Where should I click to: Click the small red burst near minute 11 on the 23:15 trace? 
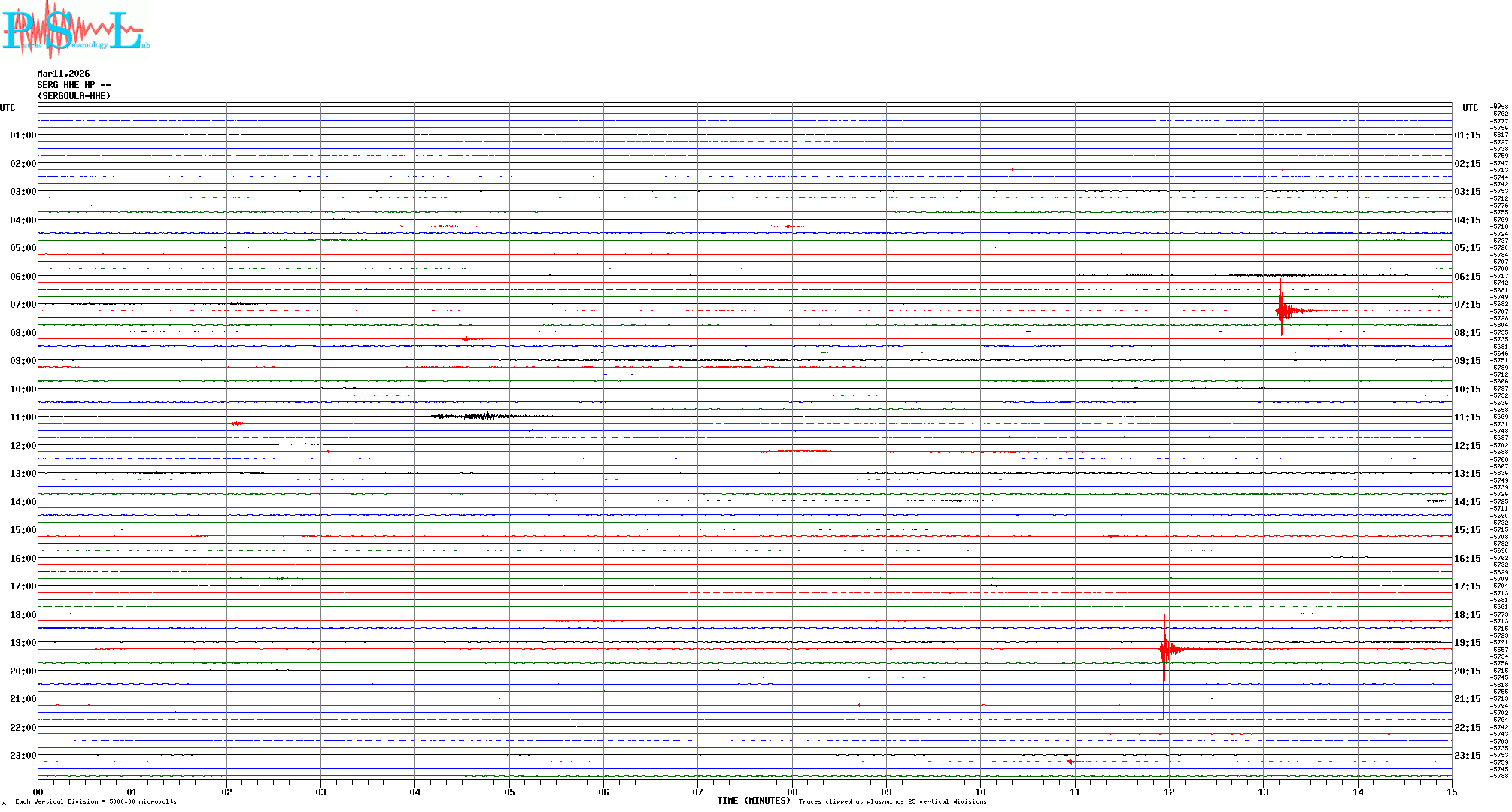(x=1070, y=762)
